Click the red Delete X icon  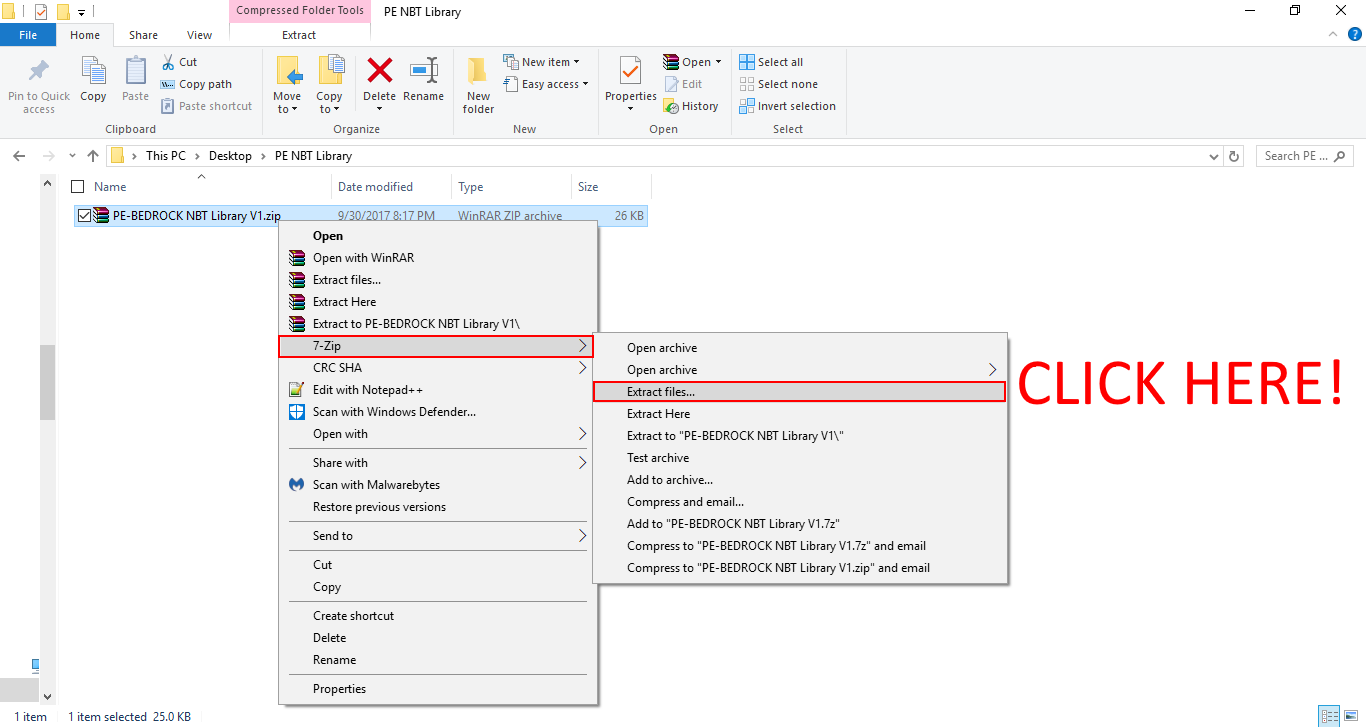(380, 70)
